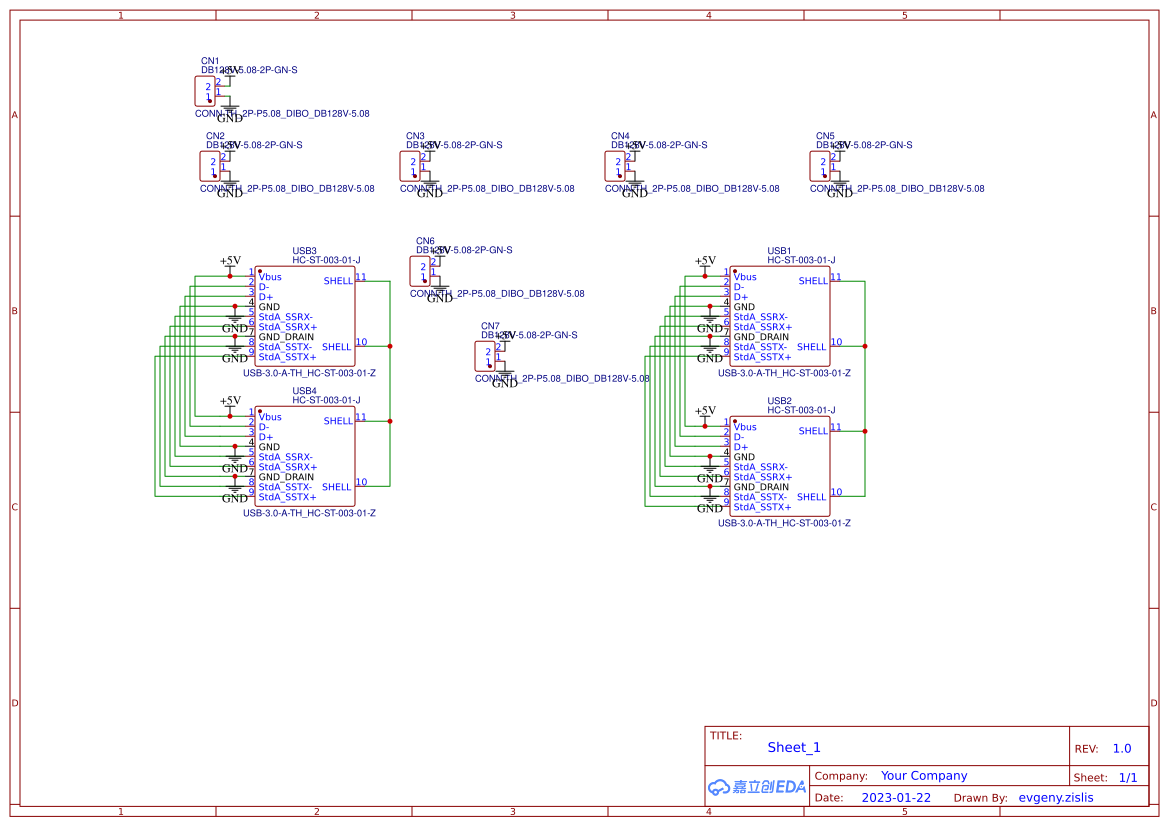Select the D+ pin label on USB1
The width and height of the screenshot is (1169, 827).
(x=740, y=297)
